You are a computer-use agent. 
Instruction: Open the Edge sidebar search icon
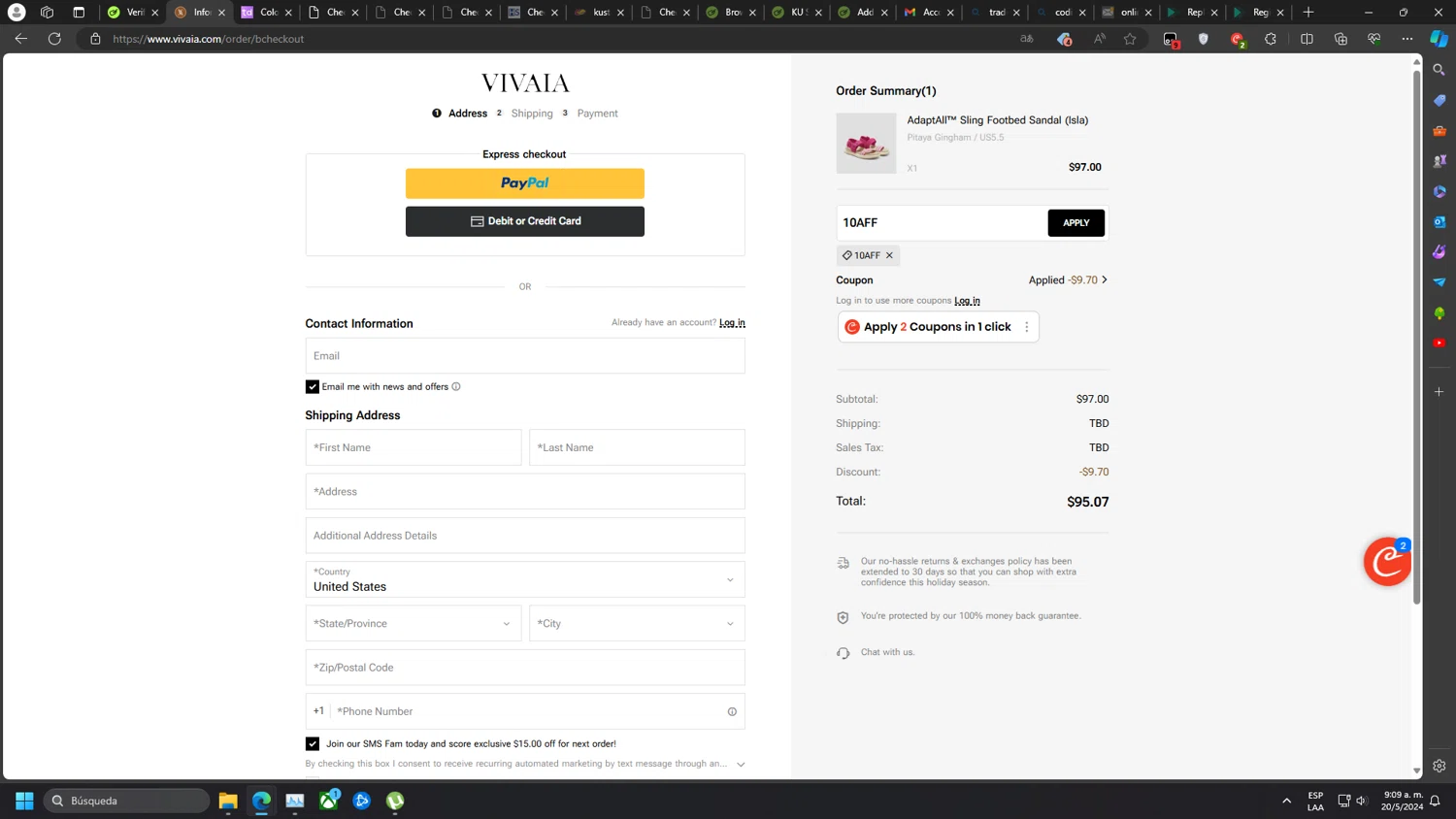(1439, 70)
